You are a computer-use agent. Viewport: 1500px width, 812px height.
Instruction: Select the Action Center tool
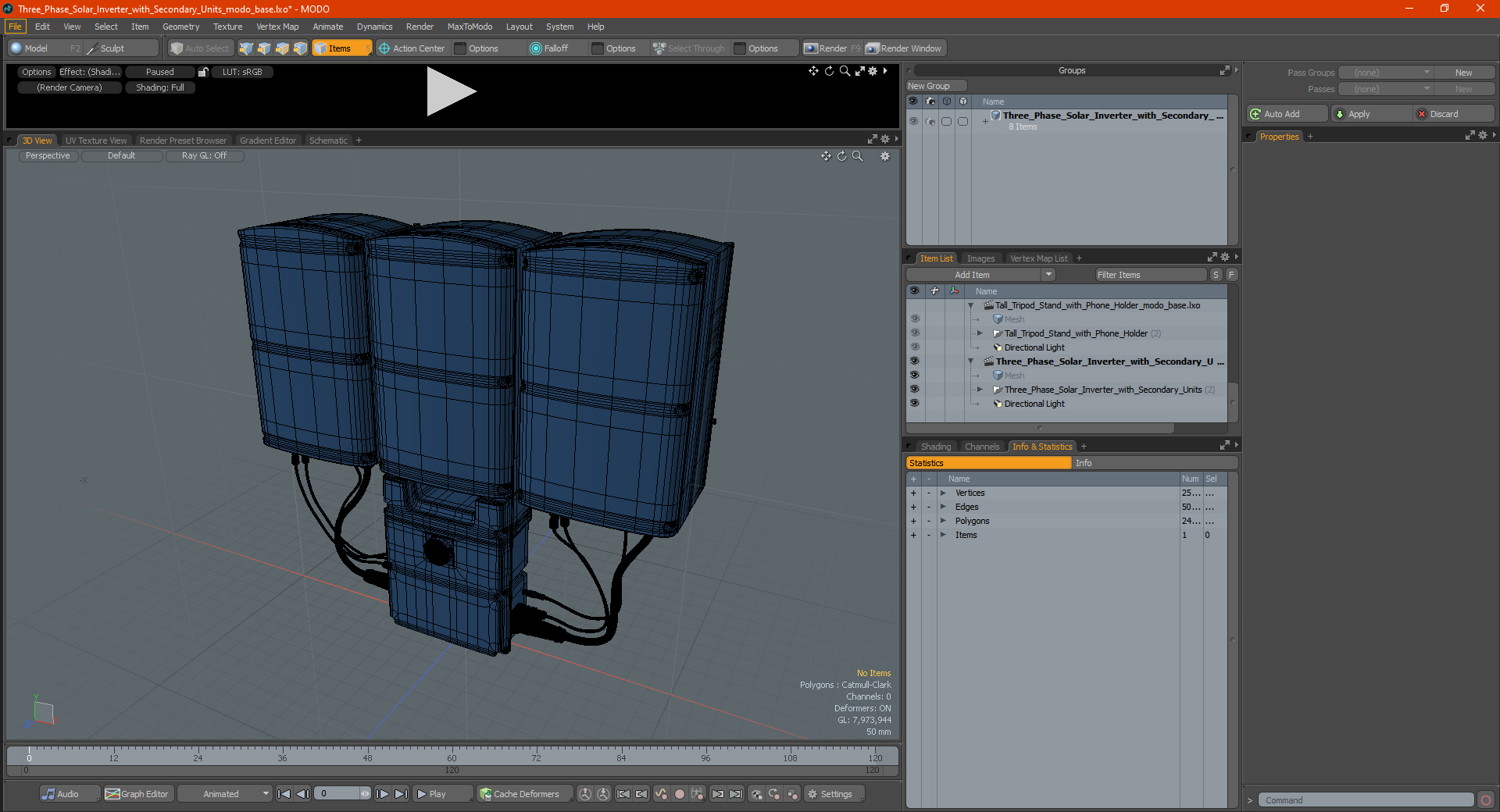click(x=412, y=48)
